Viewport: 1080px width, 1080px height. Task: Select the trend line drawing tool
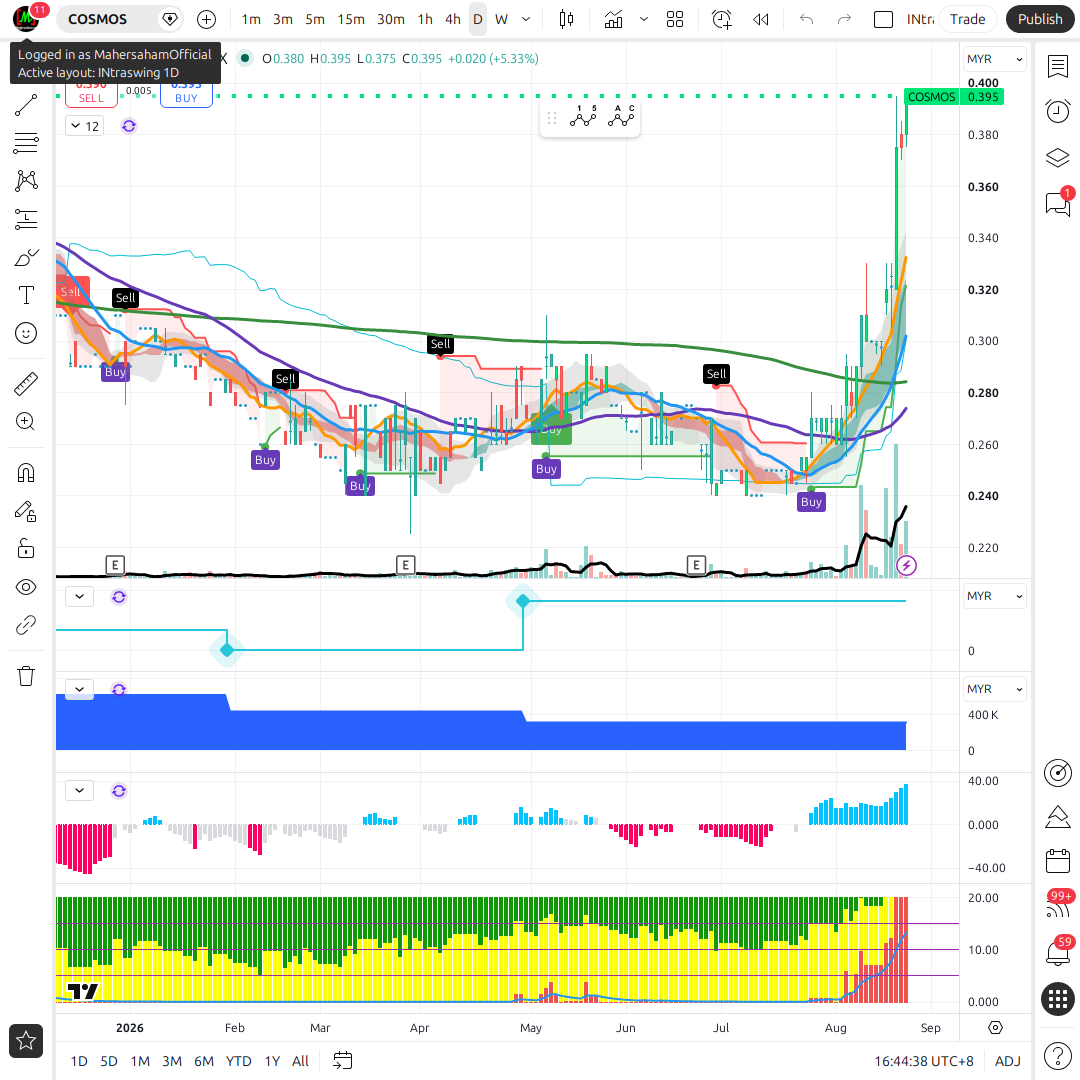click(25, 105)
